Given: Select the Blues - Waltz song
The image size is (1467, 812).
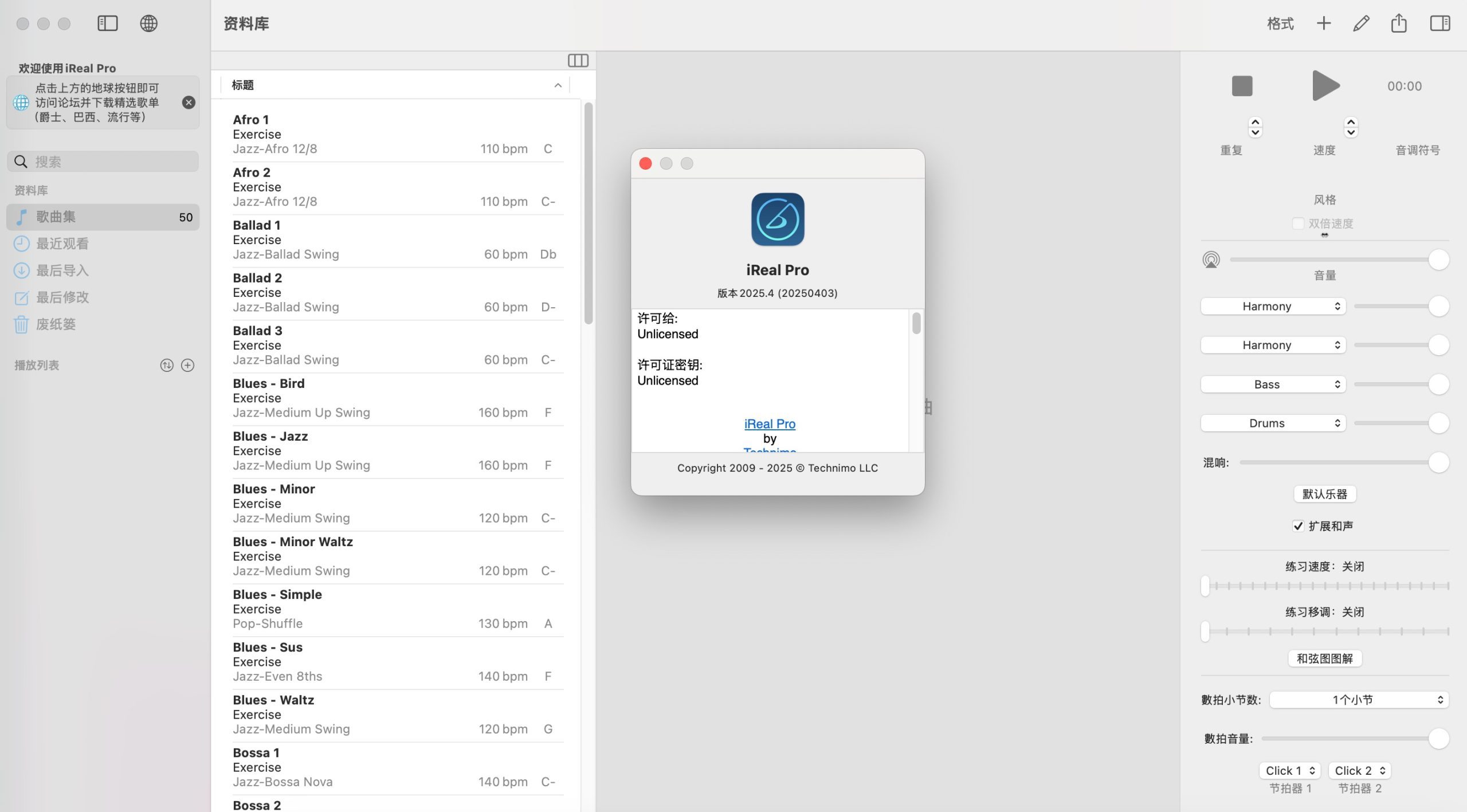Looking at the screenshot, I should point(398,715).
